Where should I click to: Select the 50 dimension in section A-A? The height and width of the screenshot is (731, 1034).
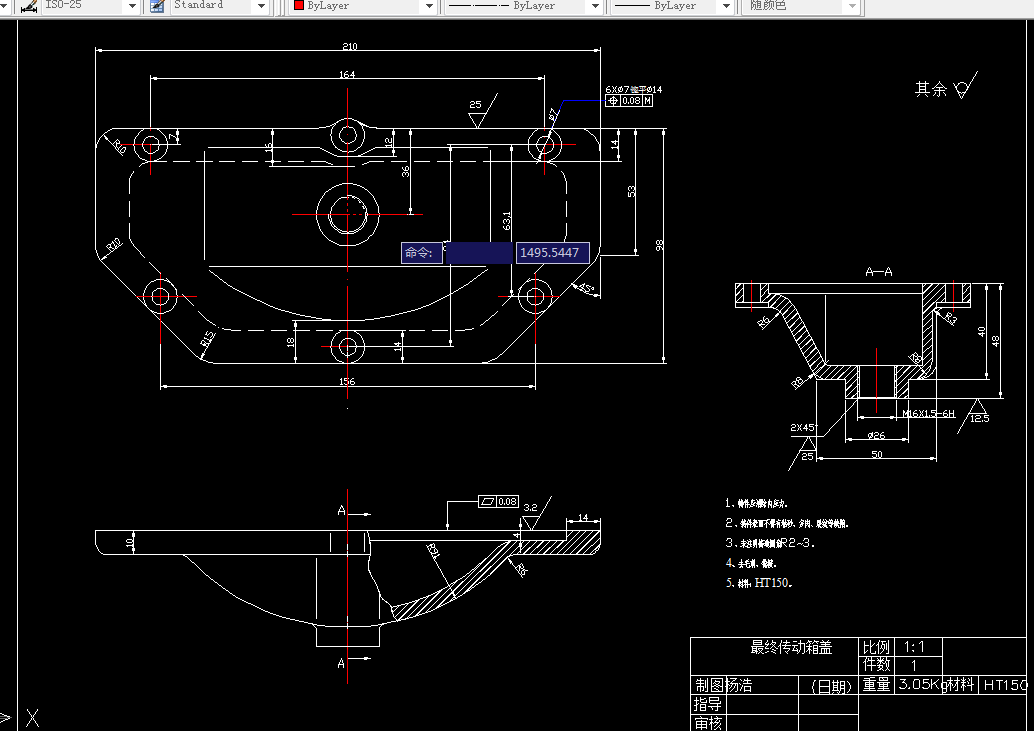tap(876, 454)
